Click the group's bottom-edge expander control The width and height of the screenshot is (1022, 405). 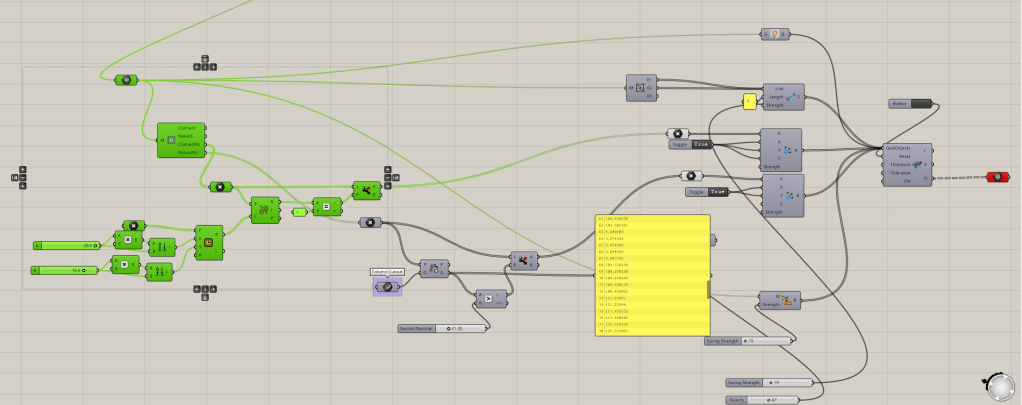(x=205, y=294)
